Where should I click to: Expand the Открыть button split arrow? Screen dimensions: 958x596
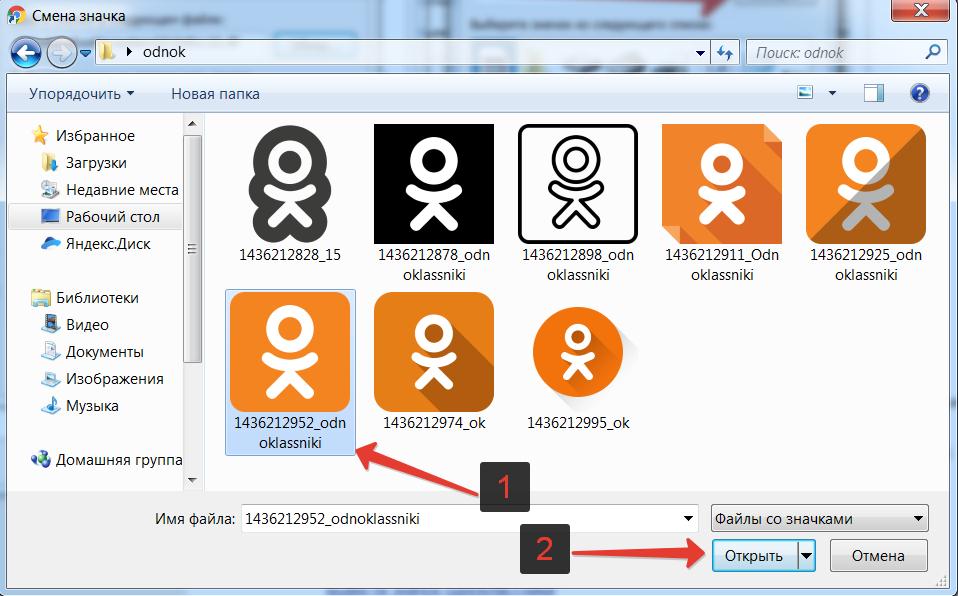pos(806,556)
